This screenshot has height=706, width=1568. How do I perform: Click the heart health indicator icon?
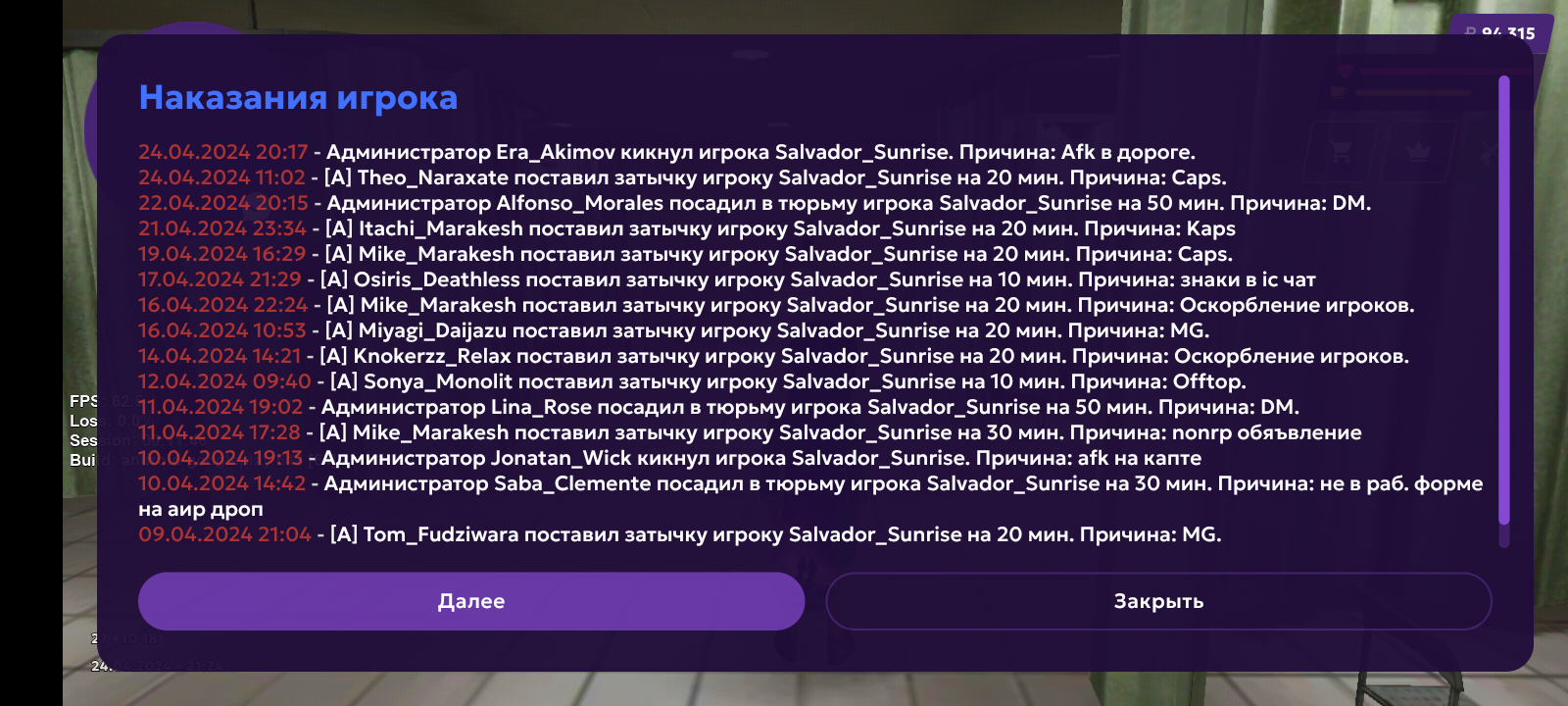pos(1345,70)
